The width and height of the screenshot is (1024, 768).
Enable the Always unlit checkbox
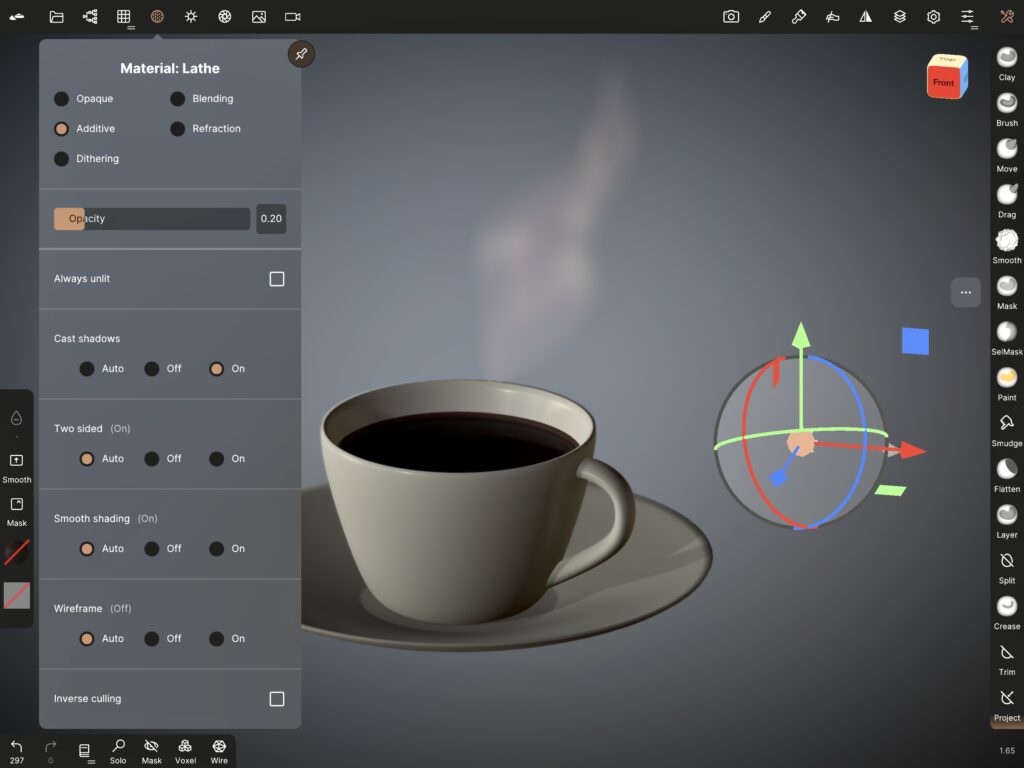click(x=277, y=279)
